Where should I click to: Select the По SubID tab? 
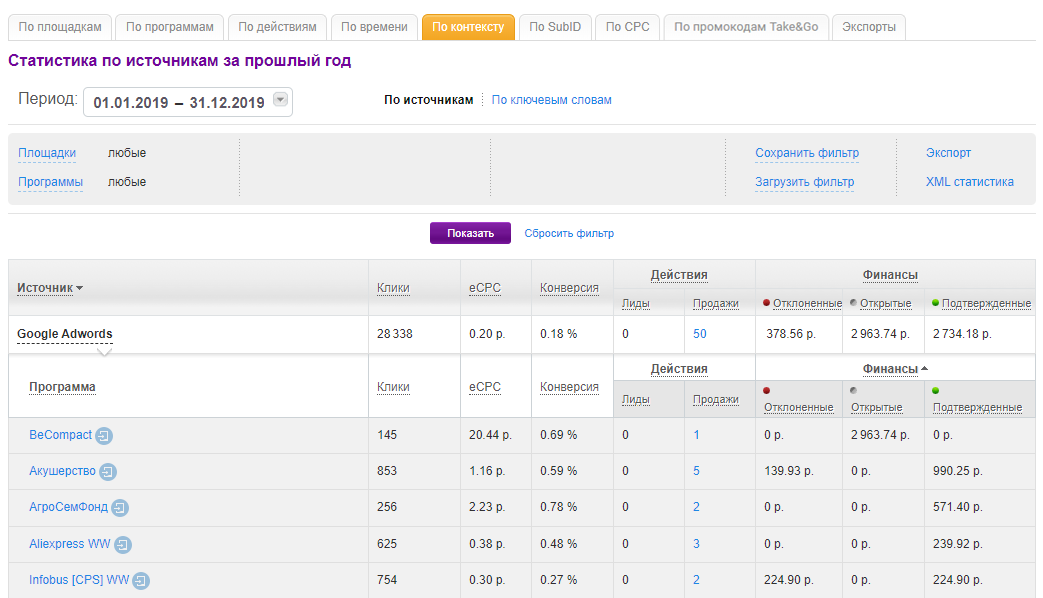(x=556, y=27)
